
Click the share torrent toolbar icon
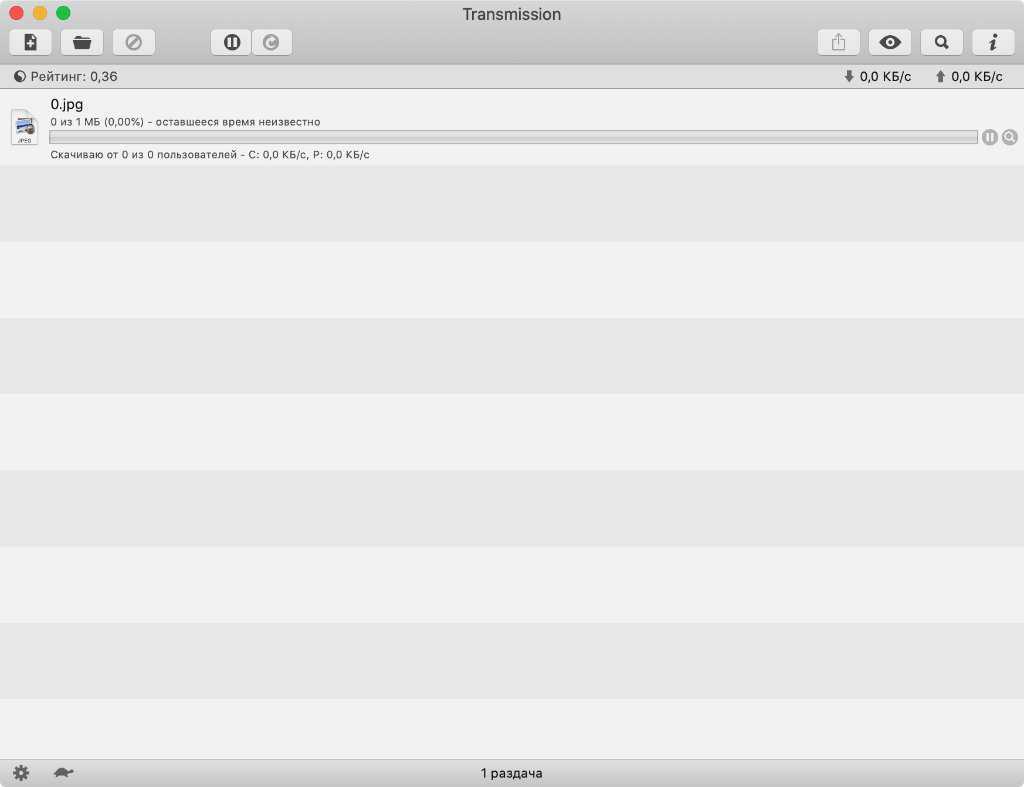click(x=838, y=42)
